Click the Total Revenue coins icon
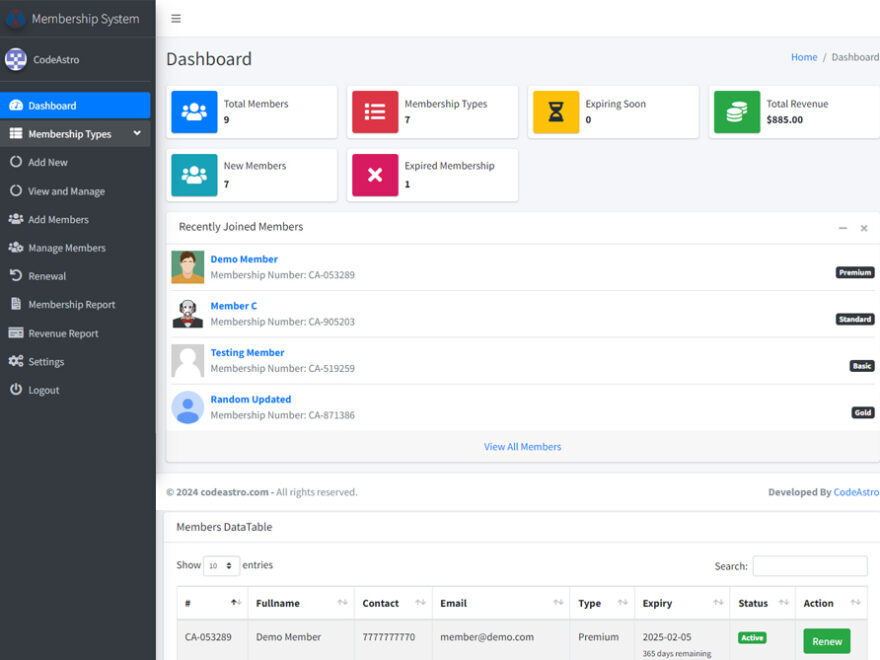Image resolution: width=880 pixels, height=660 pixels. (735, 111)
